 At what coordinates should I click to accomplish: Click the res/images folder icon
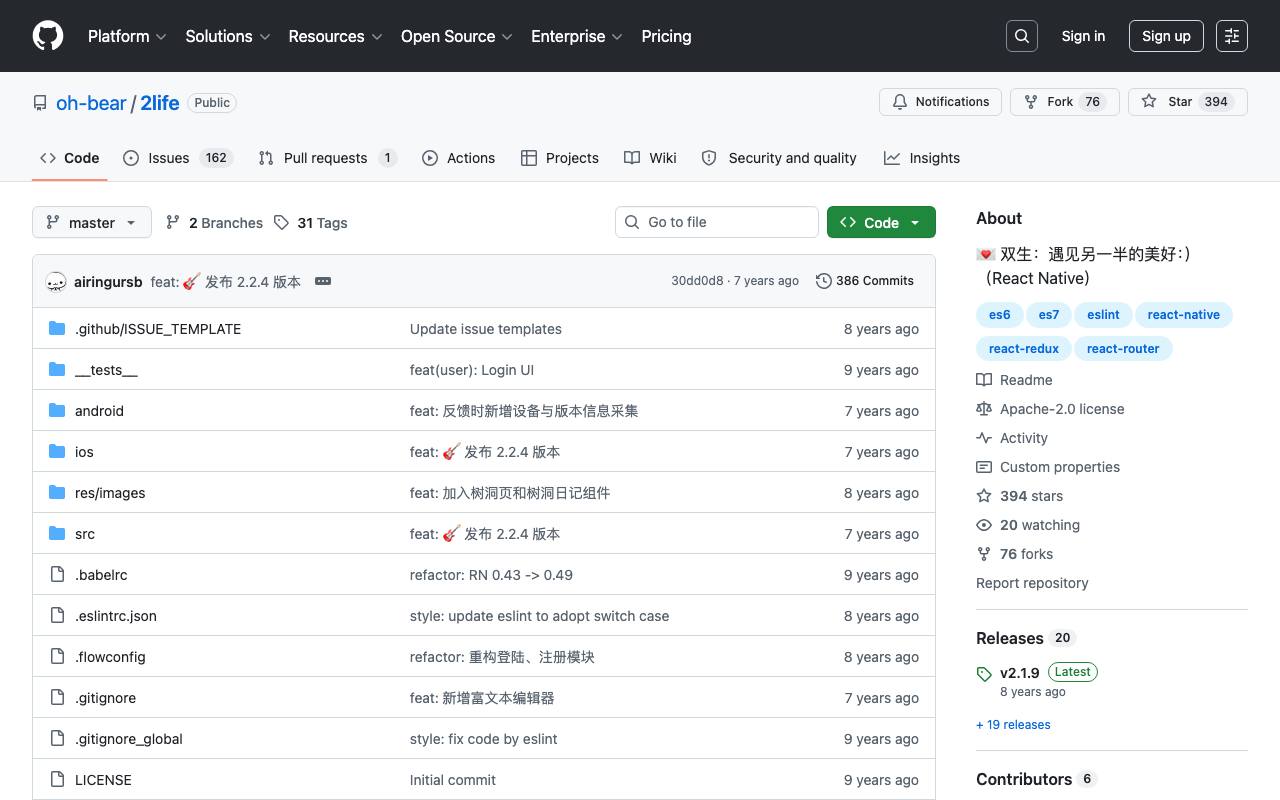click(57, 493)
